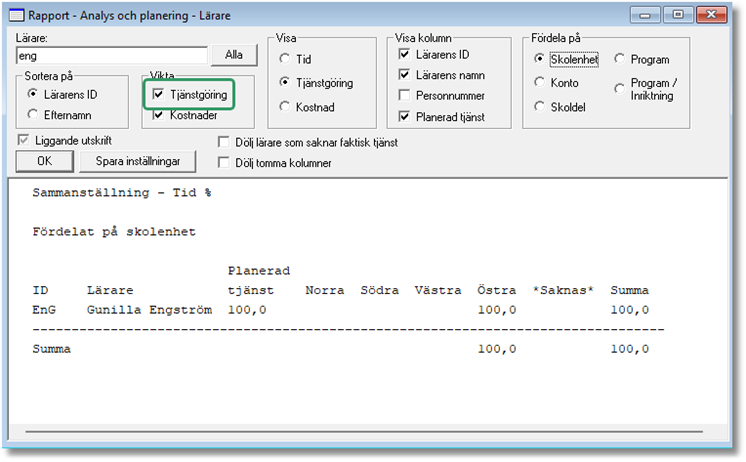Select Skoldel distribution option
This screenshot has width=746, height=462.
pyautogui.click(x=540, y=106)
